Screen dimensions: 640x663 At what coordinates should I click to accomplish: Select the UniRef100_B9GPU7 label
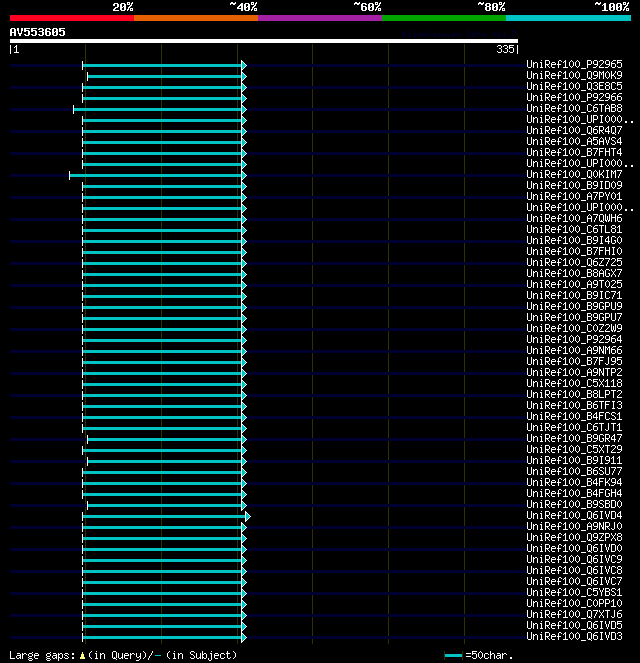pos(574,317)
